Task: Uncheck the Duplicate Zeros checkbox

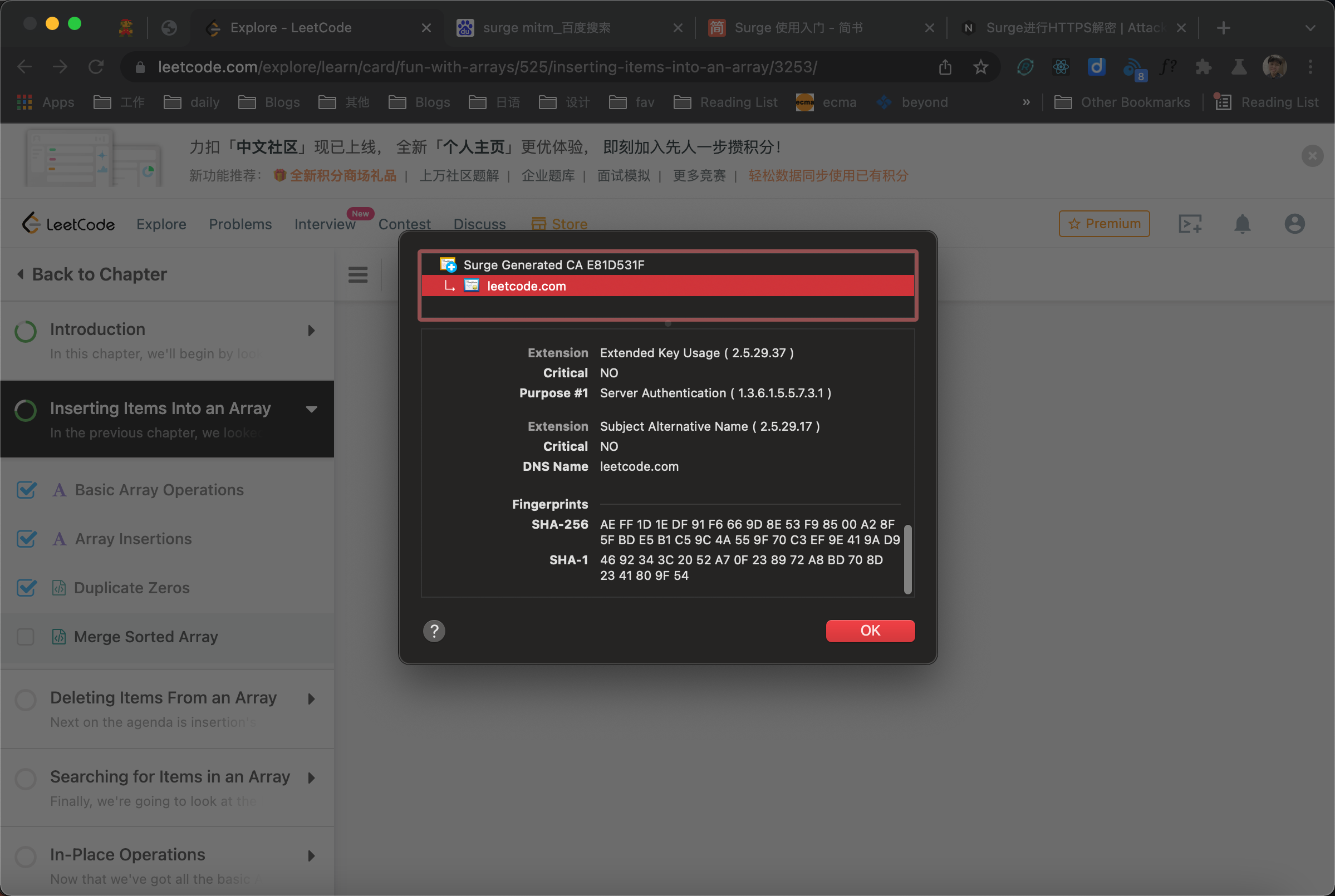Action: pyautogui.click(x=26, y=588)
